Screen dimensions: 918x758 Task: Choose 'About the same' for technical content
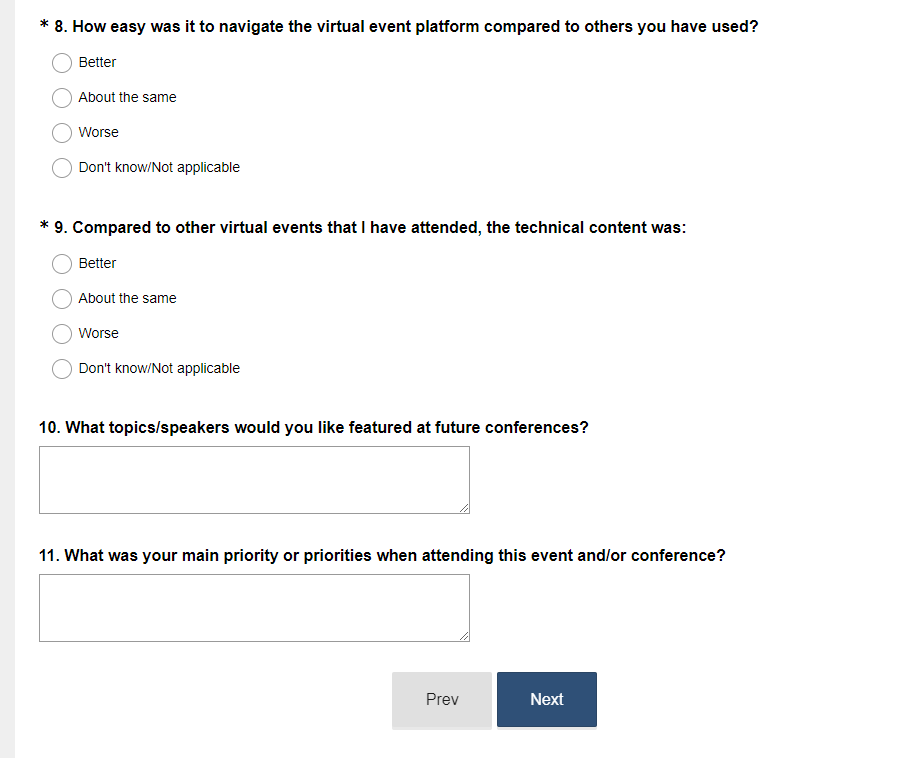coord(62,299)
